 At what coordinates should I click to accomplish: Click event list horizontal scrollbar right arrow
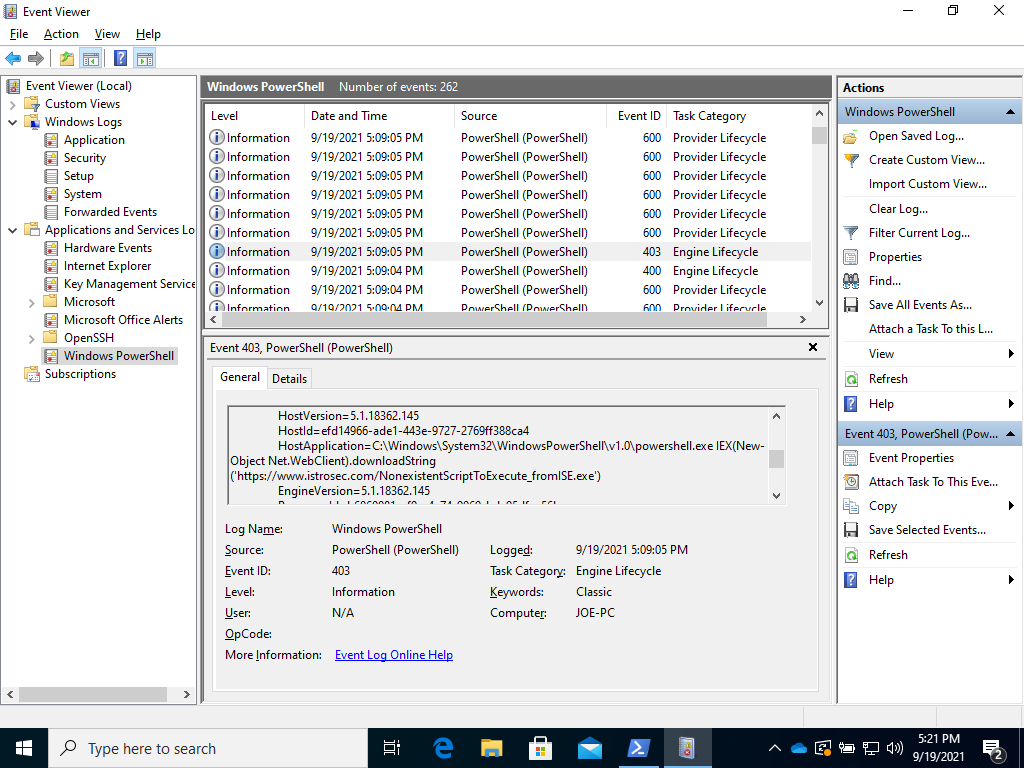click(x=803, y=319)
